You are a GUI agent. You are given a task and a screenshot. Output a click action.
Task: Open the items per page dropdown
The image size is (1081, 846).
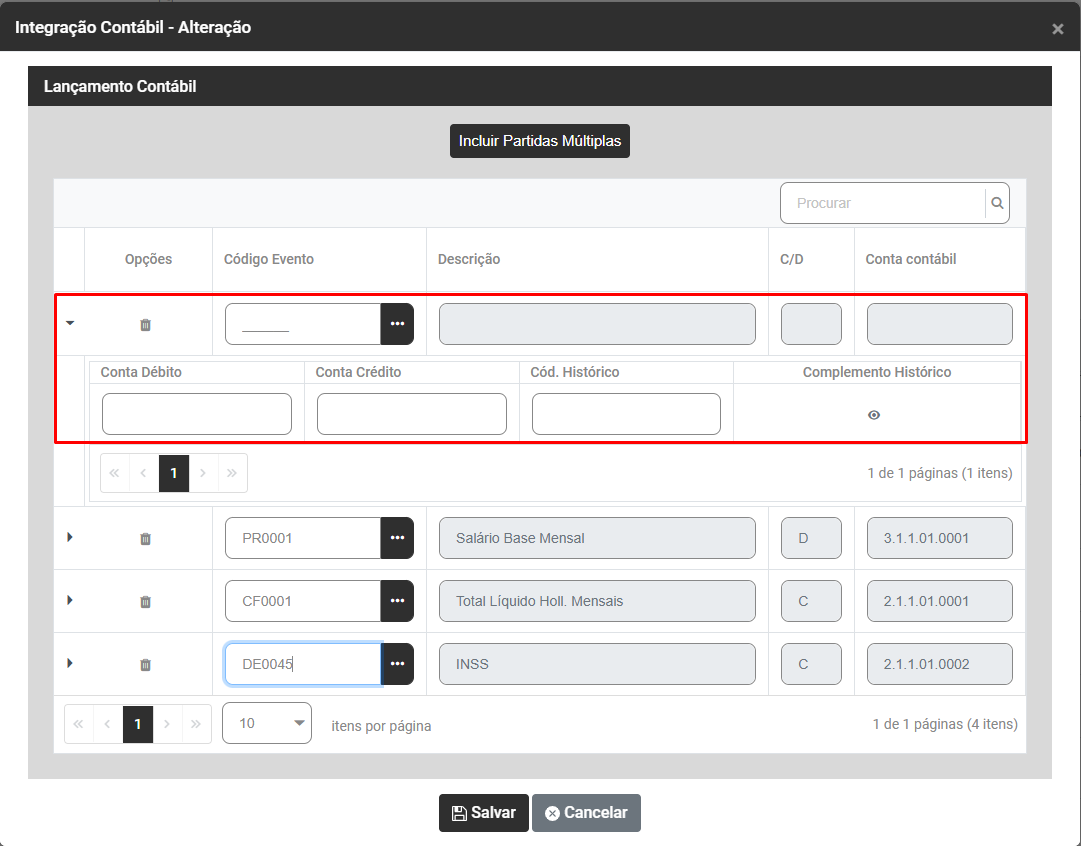tap(267, 723)
